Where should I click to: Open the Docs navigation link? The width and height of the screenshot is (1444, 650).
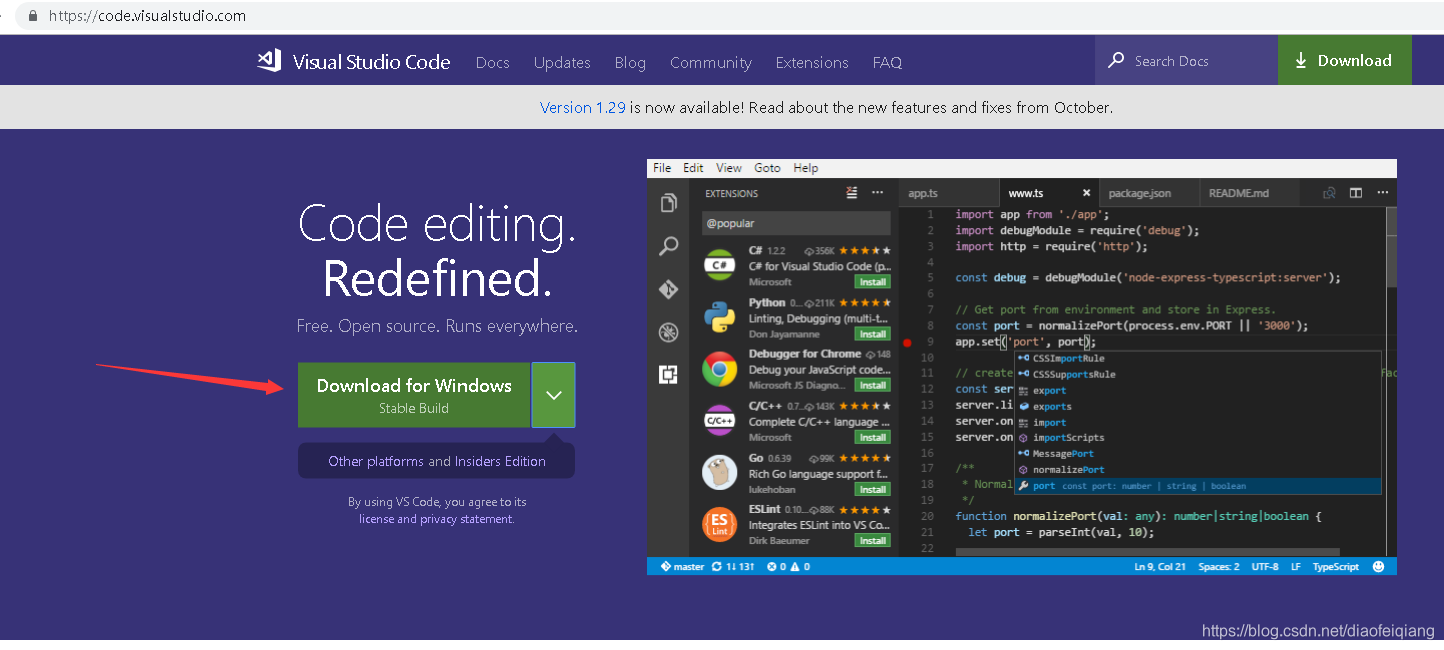[493, 62]
